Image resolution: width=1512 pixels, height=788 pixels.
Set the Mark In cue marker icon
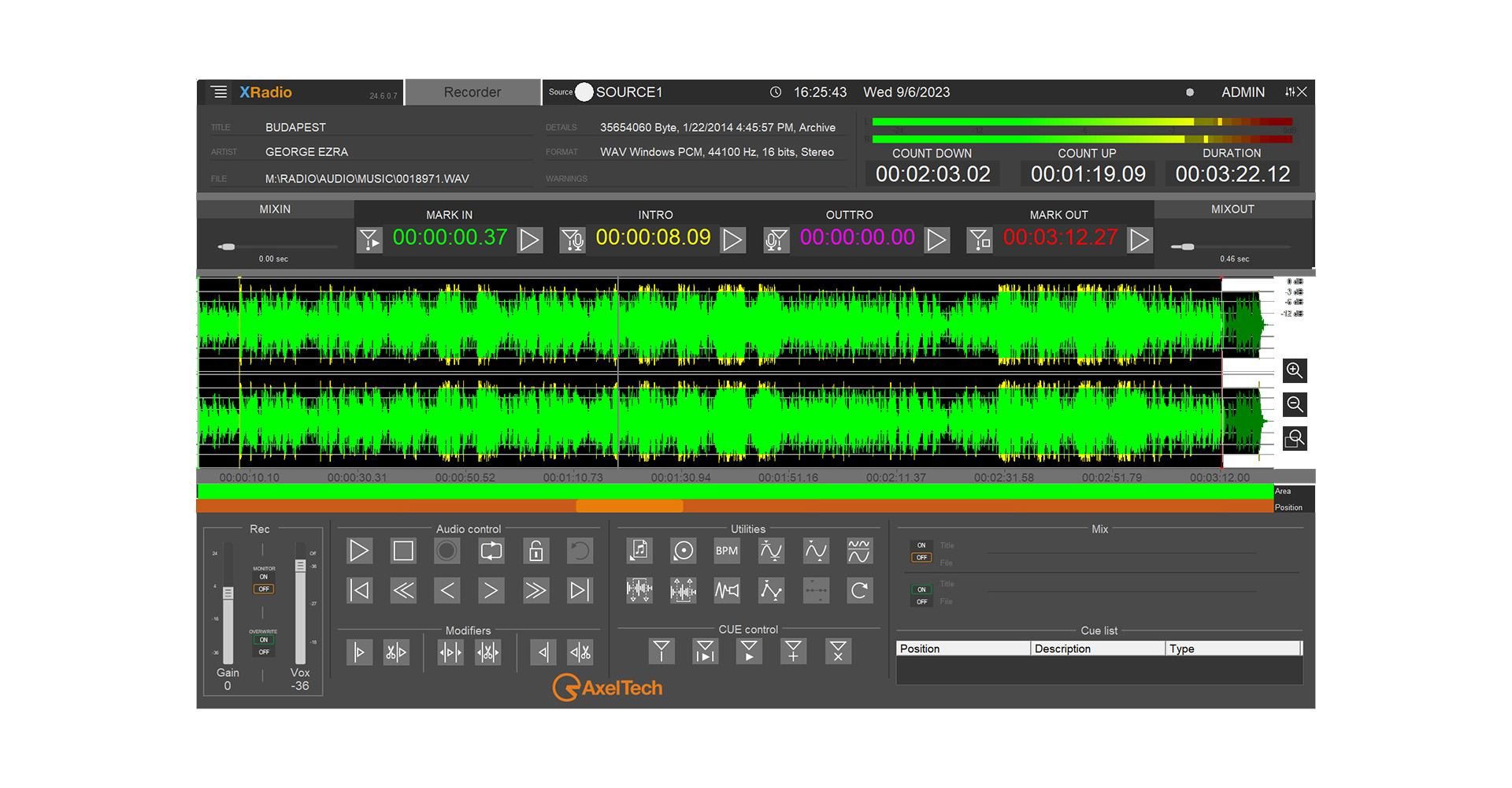pos(369,240)
